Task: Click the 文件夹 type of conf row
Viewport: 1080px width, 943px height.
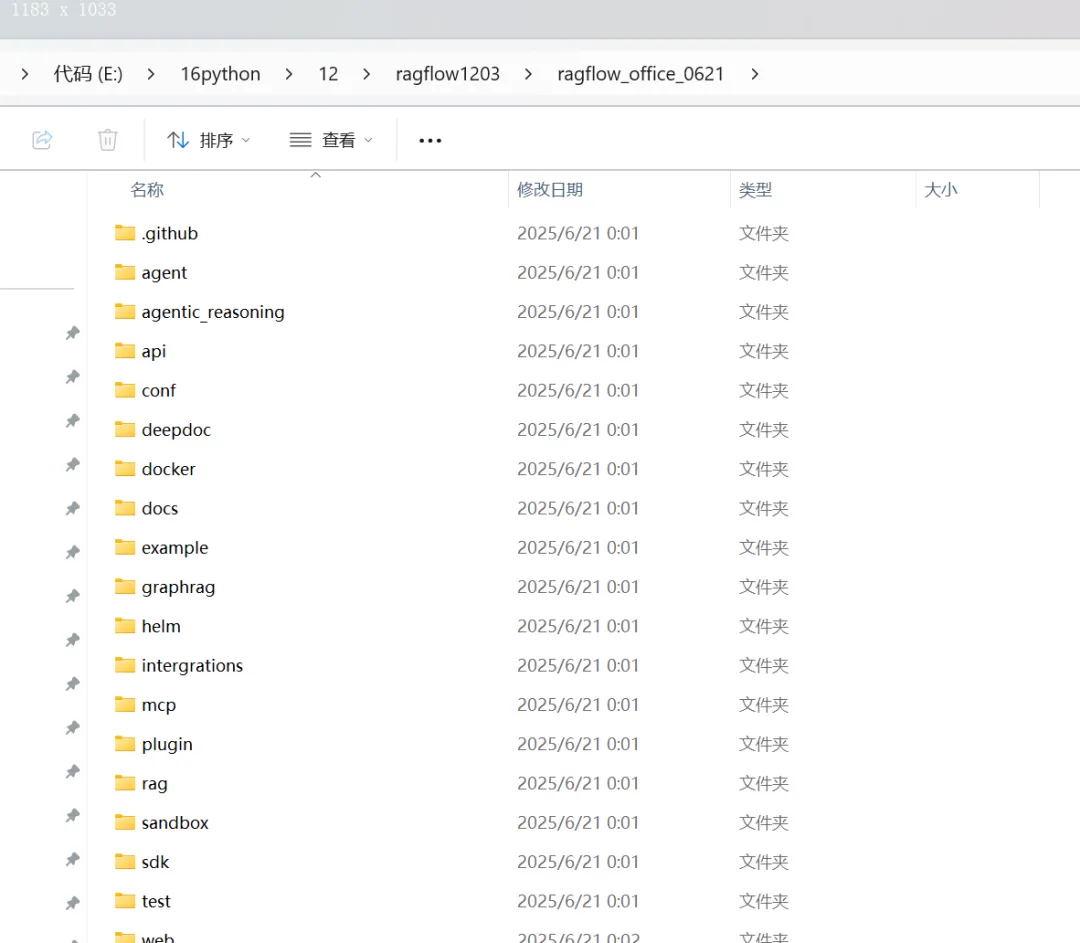Action: (x=763, y=390)
